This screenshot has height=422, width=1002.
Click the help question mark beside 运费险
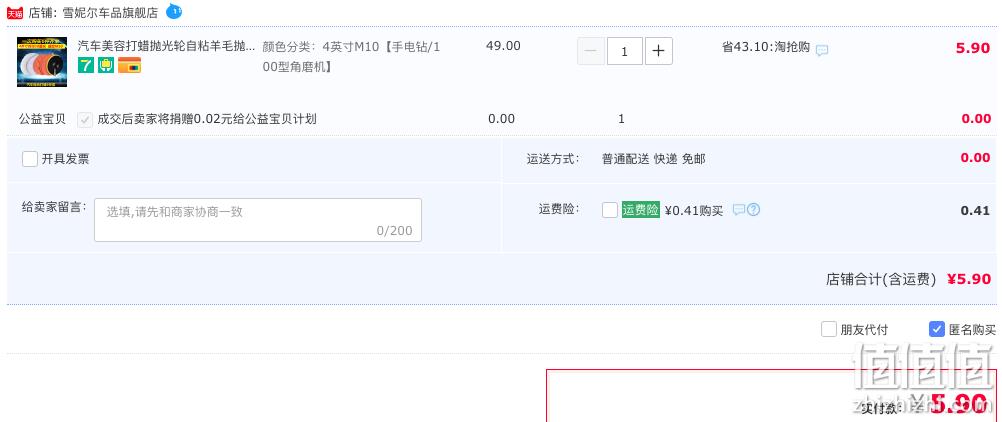753,209
